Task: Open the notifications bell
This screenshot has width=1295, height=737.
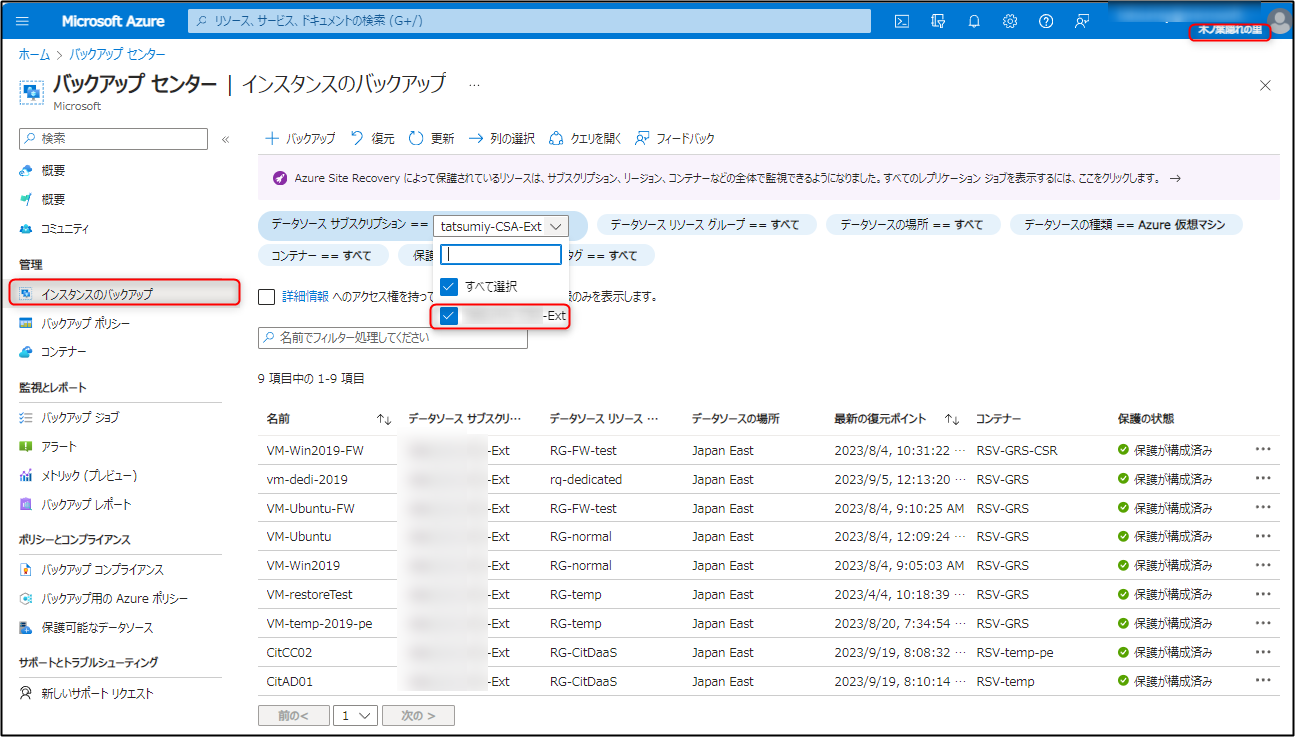Action: coord(974,21)
